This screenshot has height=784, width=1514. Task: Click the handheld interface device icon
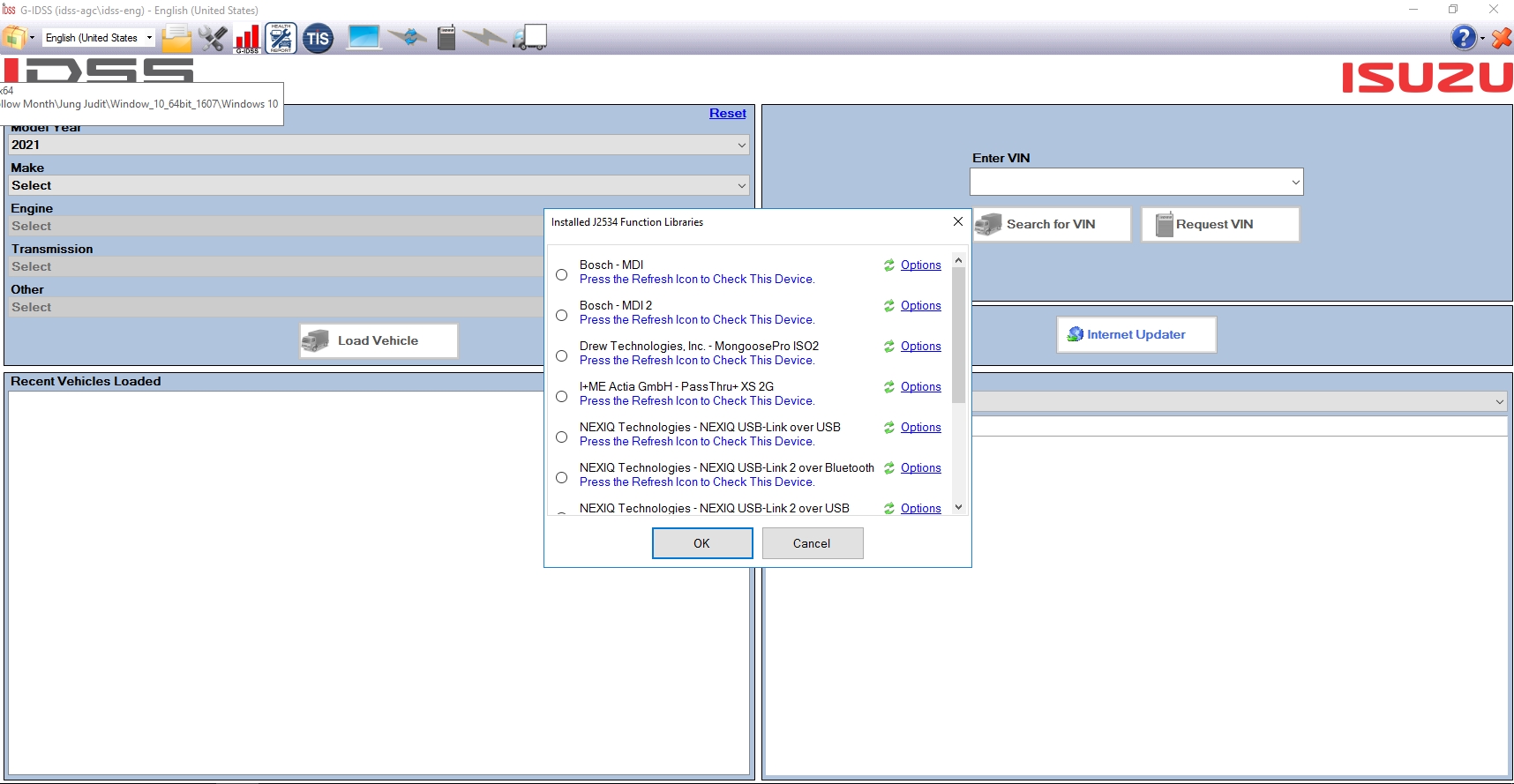[x=446, y=38]
